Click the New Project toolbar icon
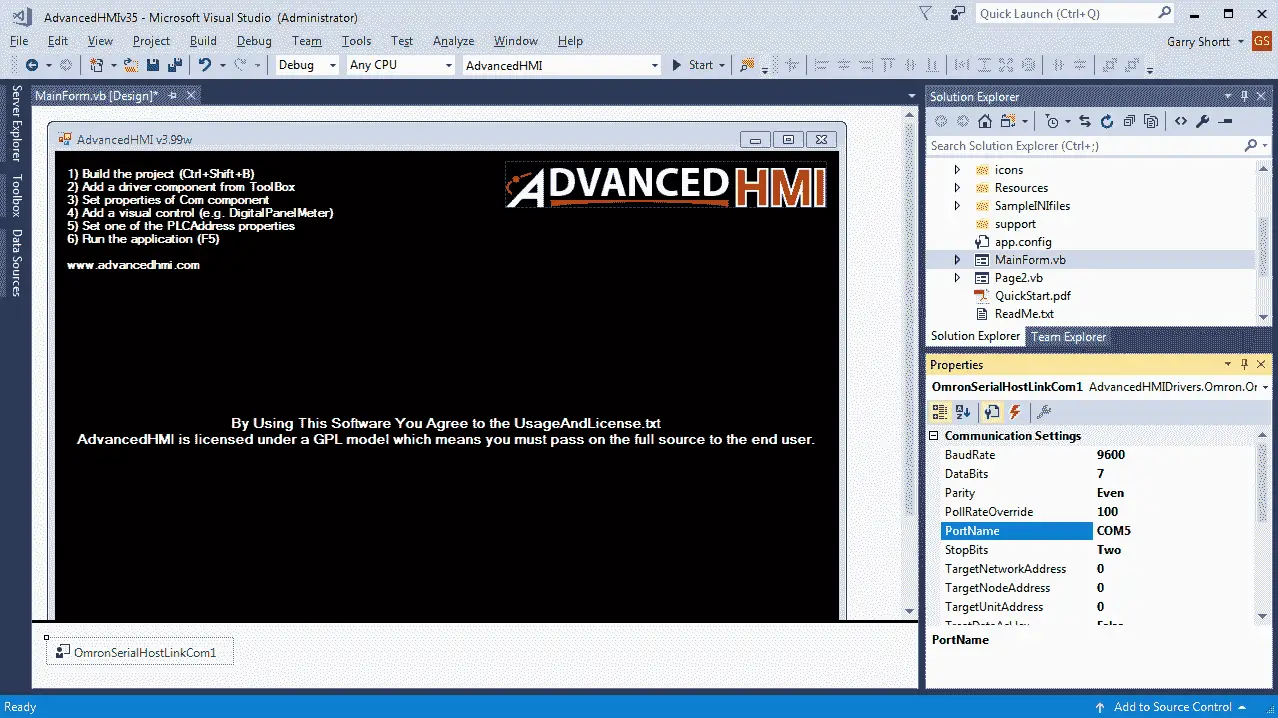 tap(97, 65)
